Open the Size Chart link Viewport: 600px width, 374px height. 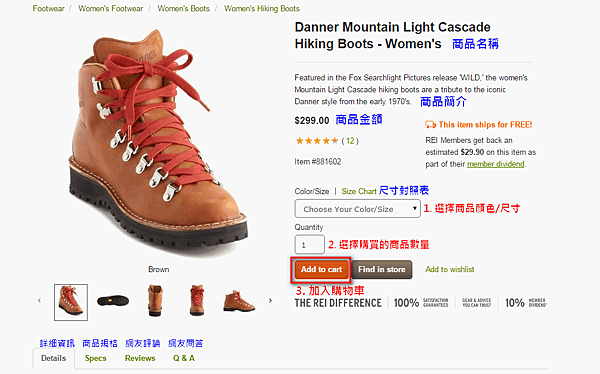coord(359,191)
